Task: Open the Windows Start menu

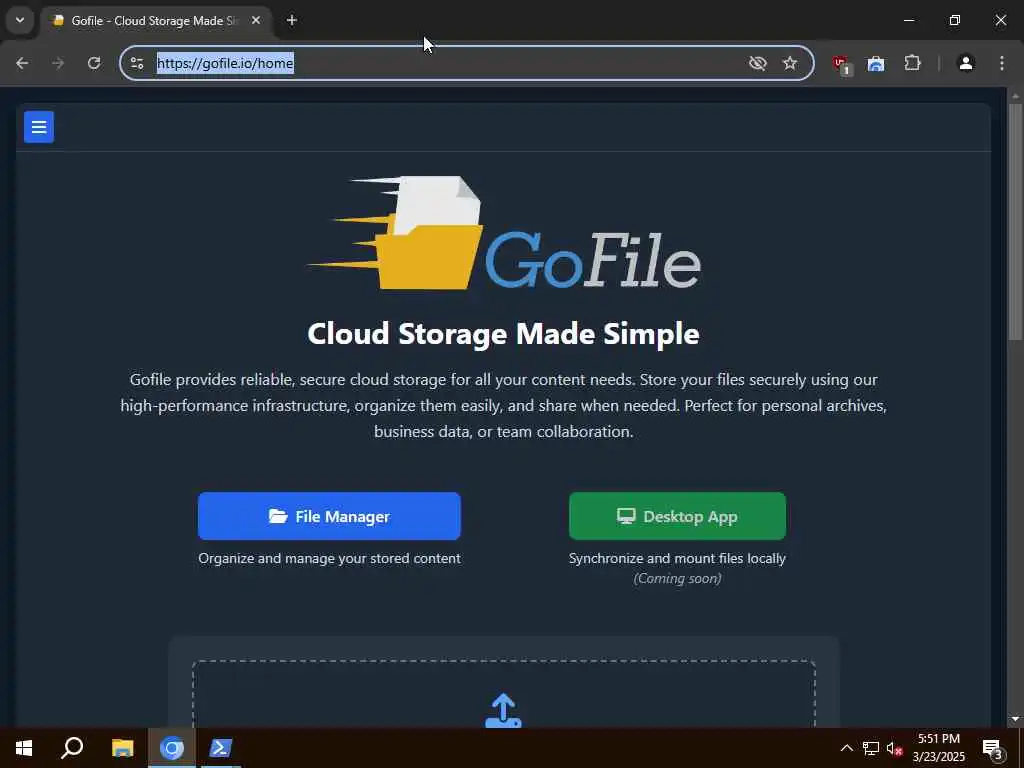Action: [x=24, y=748]
